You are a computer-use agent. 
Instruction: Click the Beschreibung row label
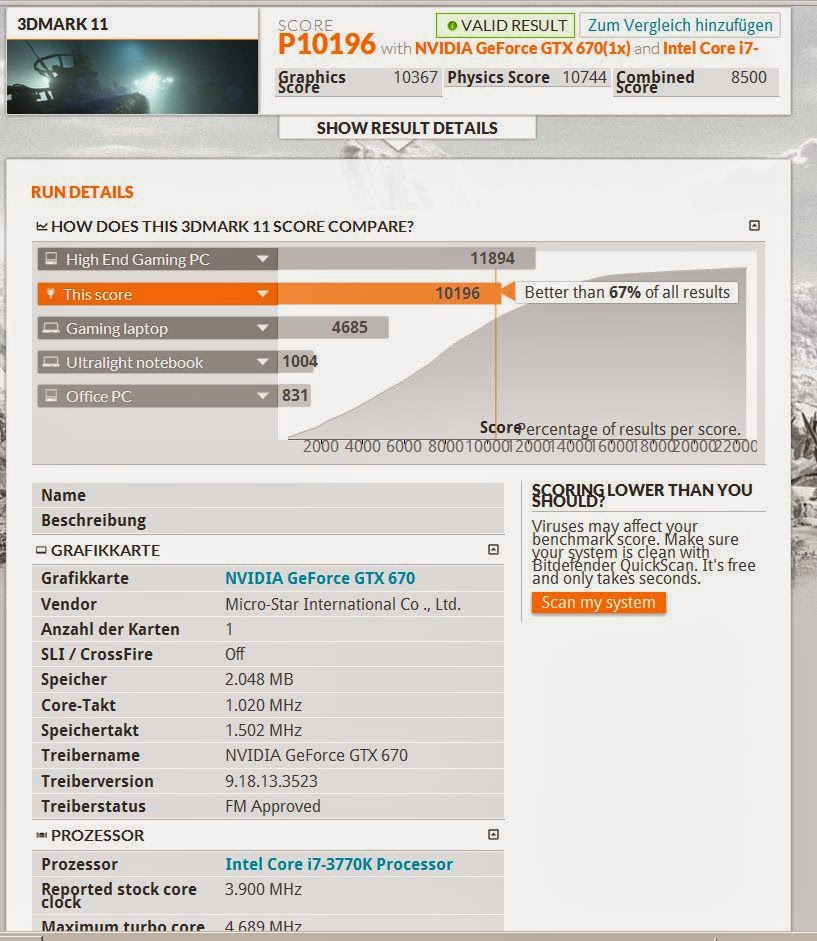click(94, 520)
